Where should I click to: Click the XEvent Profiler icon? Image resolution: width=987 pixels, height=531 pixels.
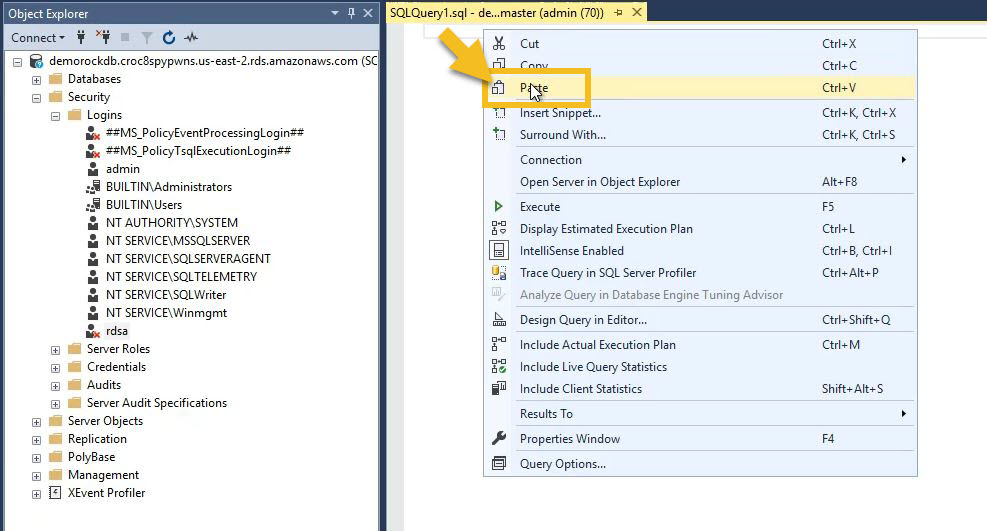coord(55,493)
